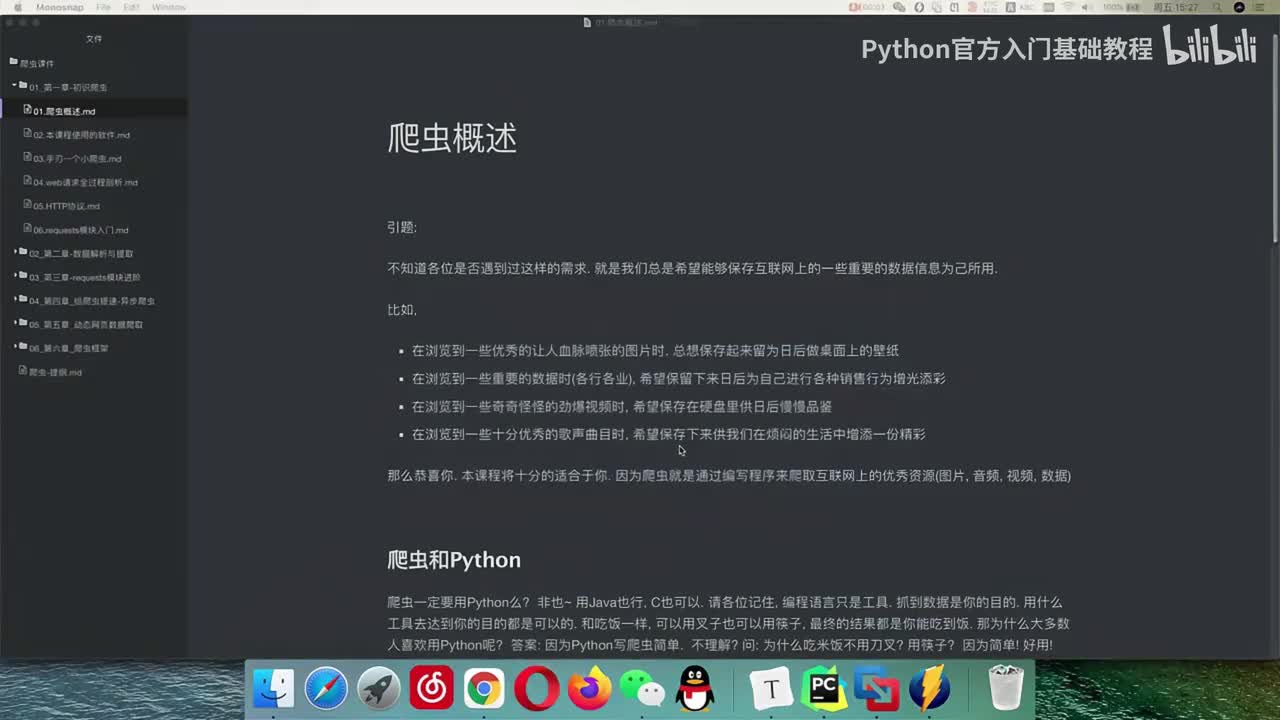
Task: Expand the 05_第五章_动态网页数据爬取 folder arrow
Action: (15, 322)
